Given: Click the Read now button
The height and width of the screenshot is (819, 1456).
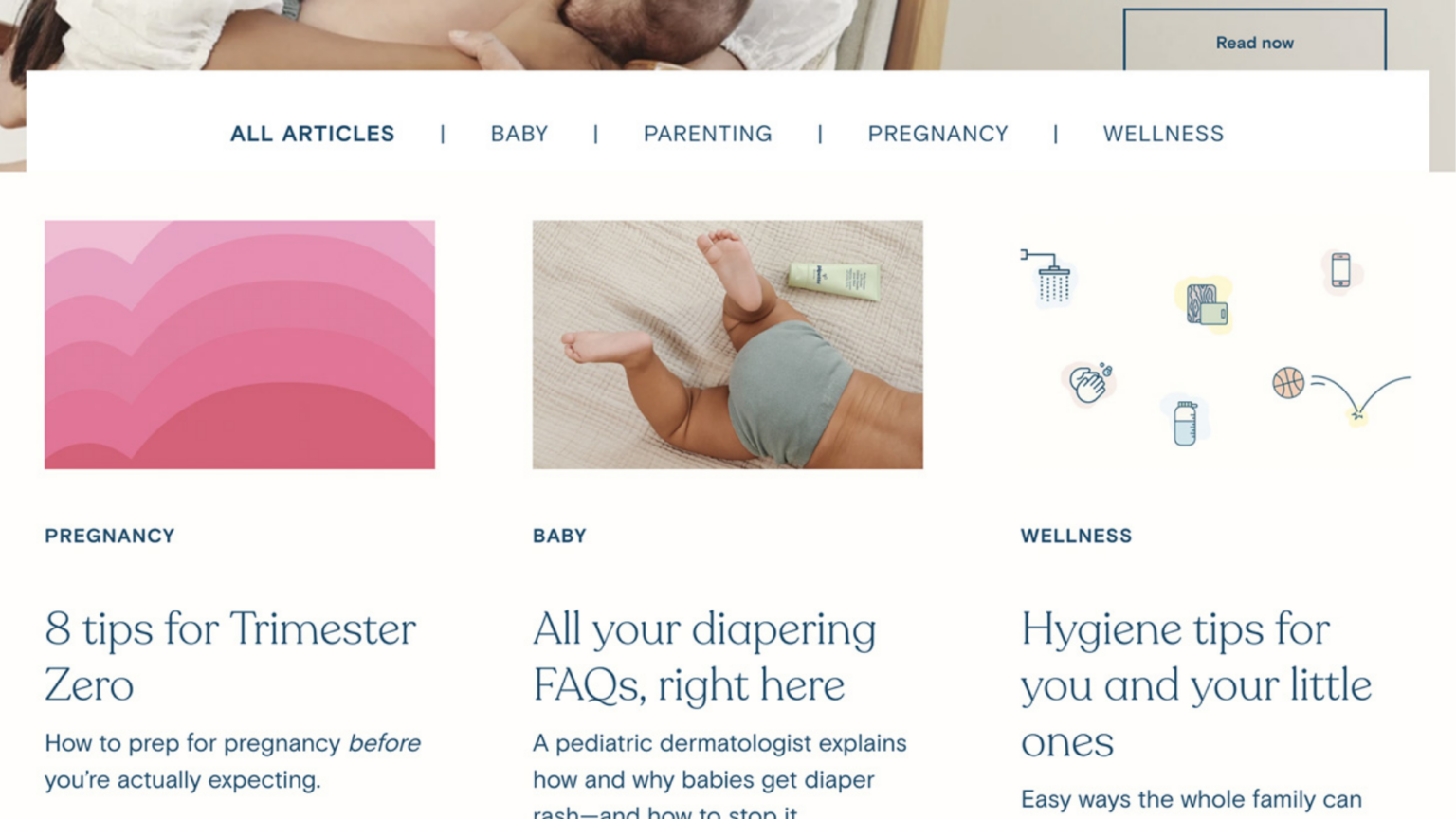Looking at the screenshot, I should (1255, 41).
